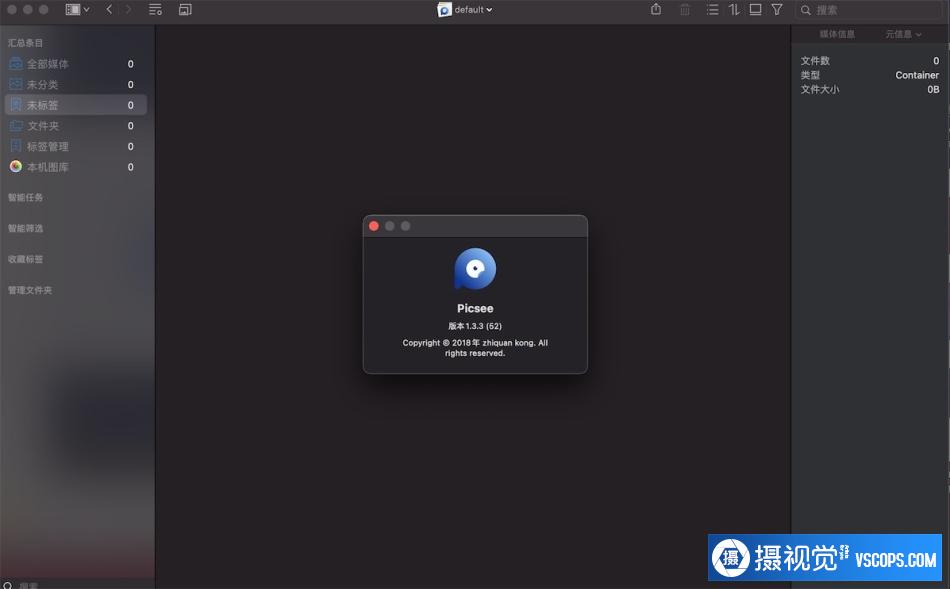
Task: Go forward with the right chevron
Action: pos(128,10)
